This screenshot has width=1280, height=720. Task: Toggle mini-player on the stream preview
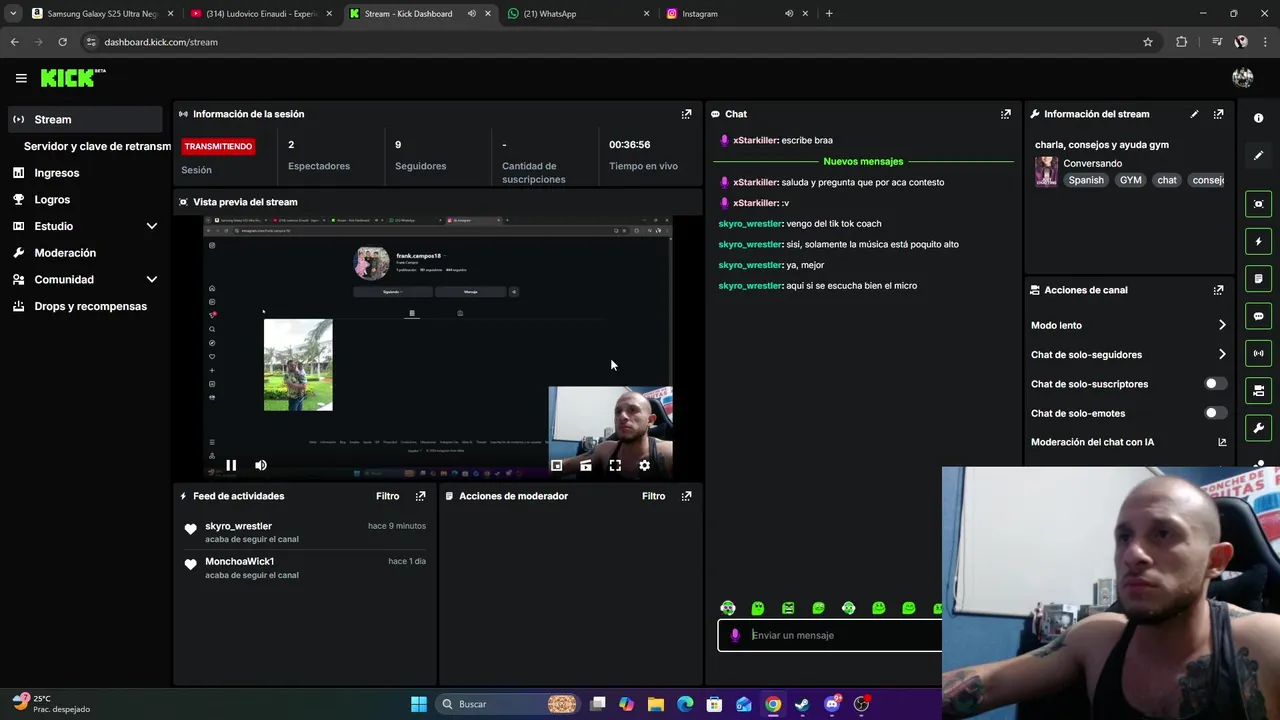click(557, 465)
